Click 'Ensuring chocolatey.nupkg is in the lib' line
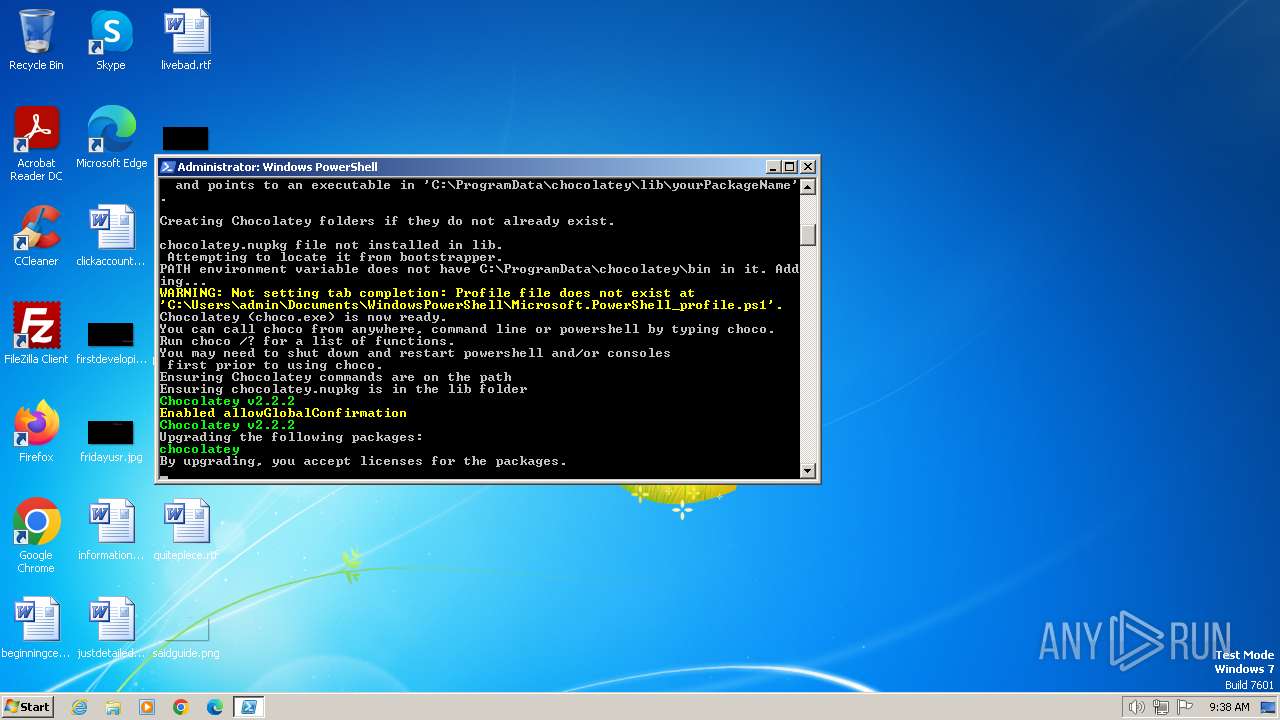The width and height of the screenshot is (1280, 720). click(x=343, y=389)
